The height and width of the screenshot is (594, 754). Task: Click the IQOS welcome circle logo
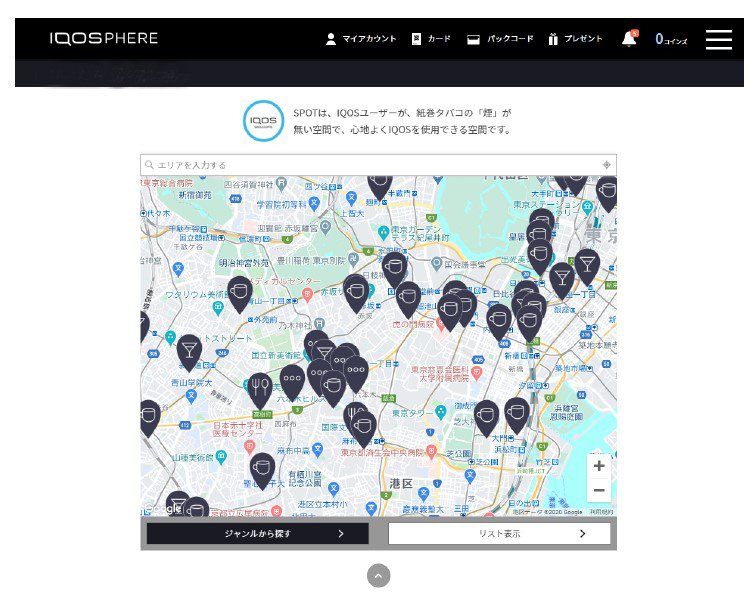pyautogui.click(x=263, y=121)
